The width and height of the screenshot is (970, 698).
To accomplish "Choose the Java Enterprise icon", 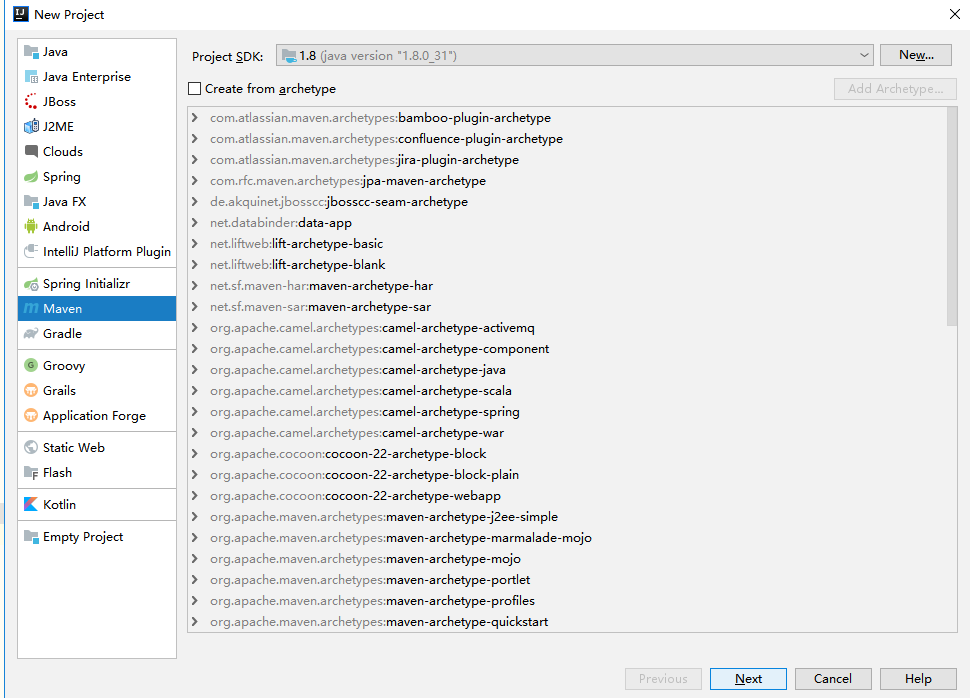I will pyautogui.click(x=31, y=77).
